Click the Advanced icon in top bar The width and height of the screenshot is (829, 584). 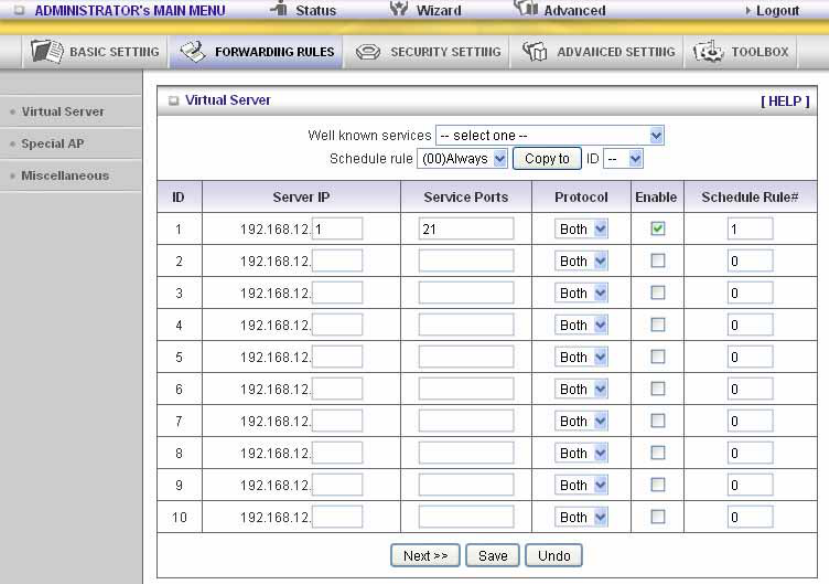click(x=526, y=7)
